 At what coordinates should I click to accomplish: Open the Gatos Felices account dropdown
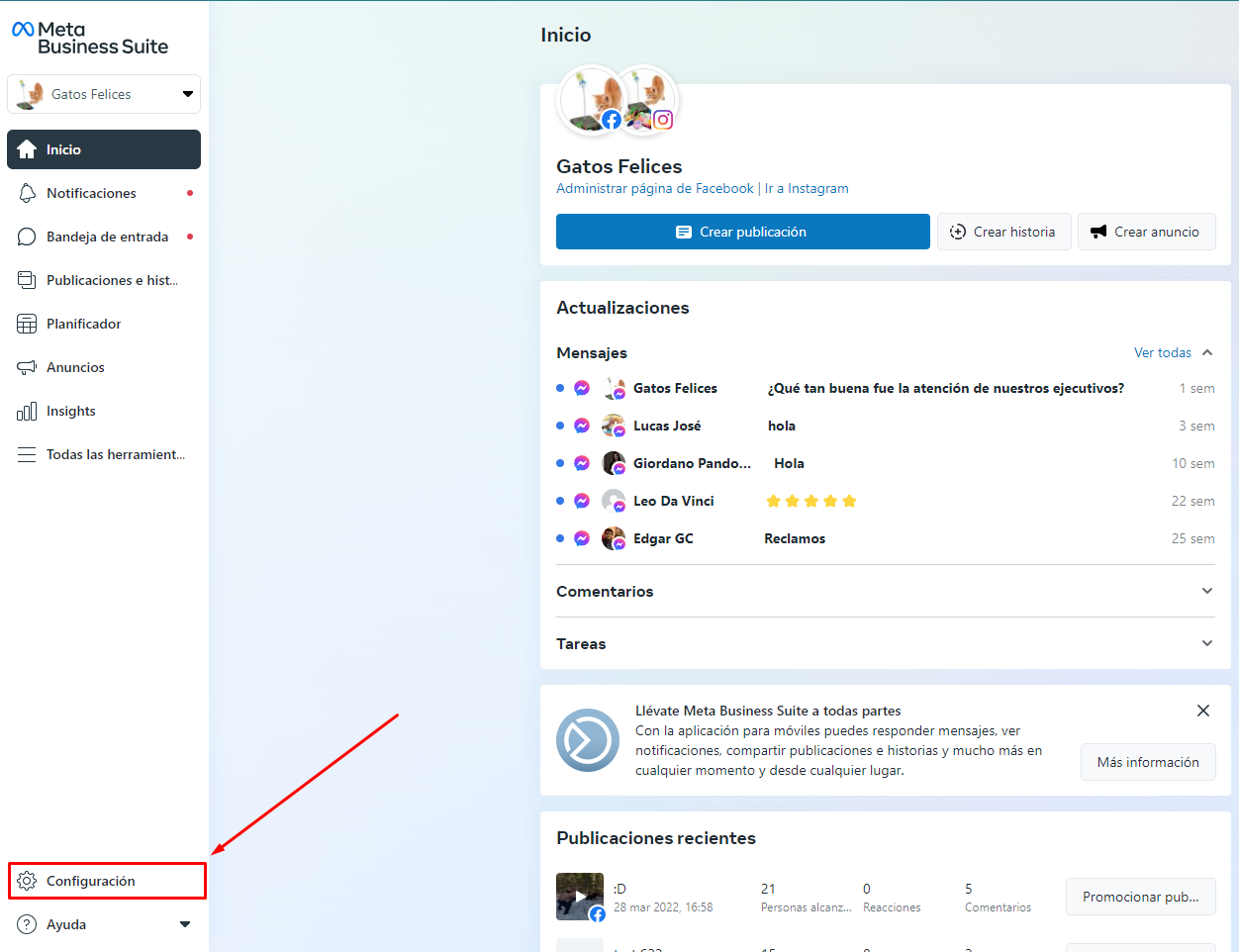[x=104, y=94]
